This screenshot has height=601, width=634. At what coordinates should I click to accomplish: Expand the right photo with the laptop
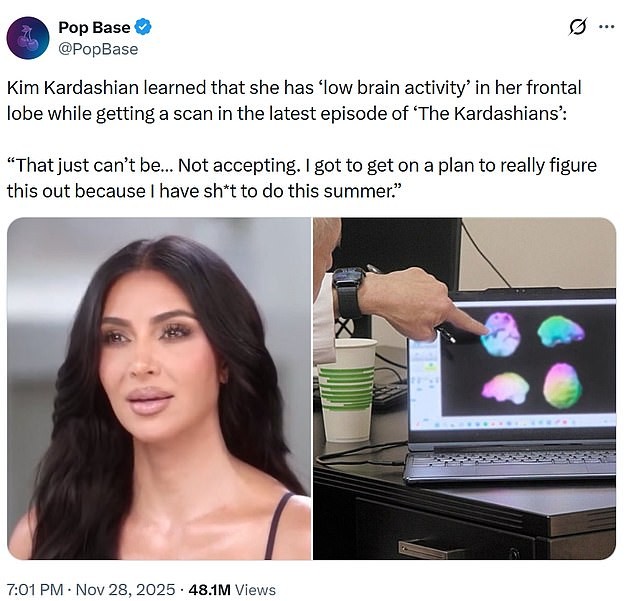(x=465, y=389)
